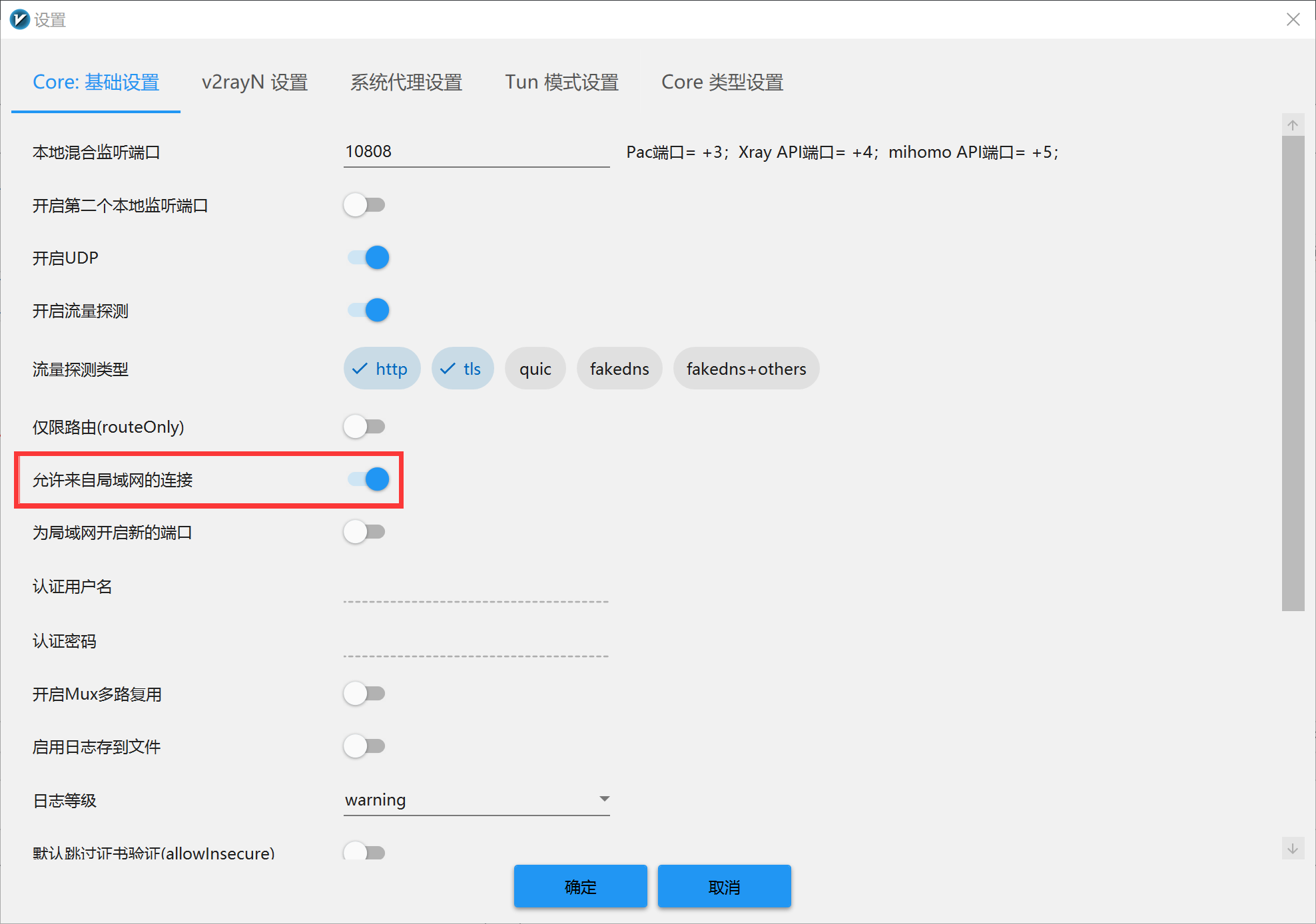Click the v2rayN logo icon in title bar
Viewport: 1316px width, 924px height.
point(19,19)
